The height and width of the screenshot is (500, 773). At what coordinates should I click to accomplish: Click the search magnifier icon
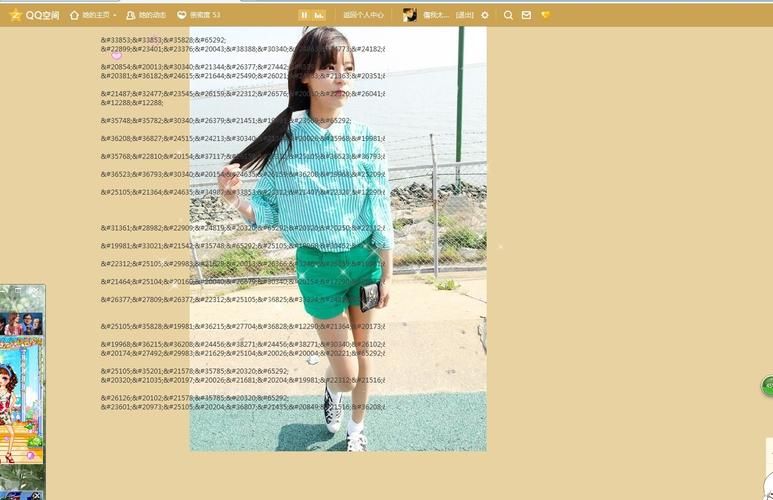click(x=508, y=15)
